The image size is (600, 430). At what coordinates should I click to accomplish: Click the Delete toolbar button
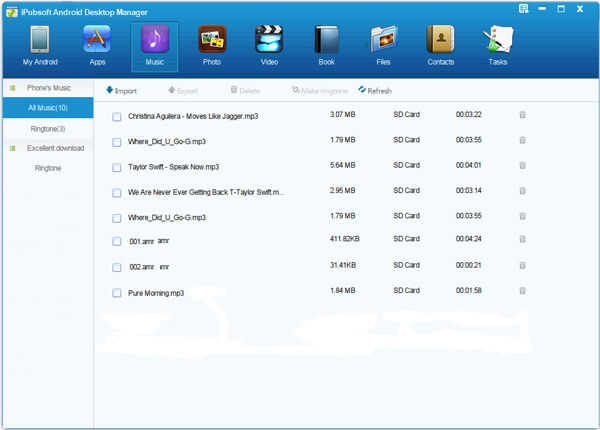pos(245,91)
